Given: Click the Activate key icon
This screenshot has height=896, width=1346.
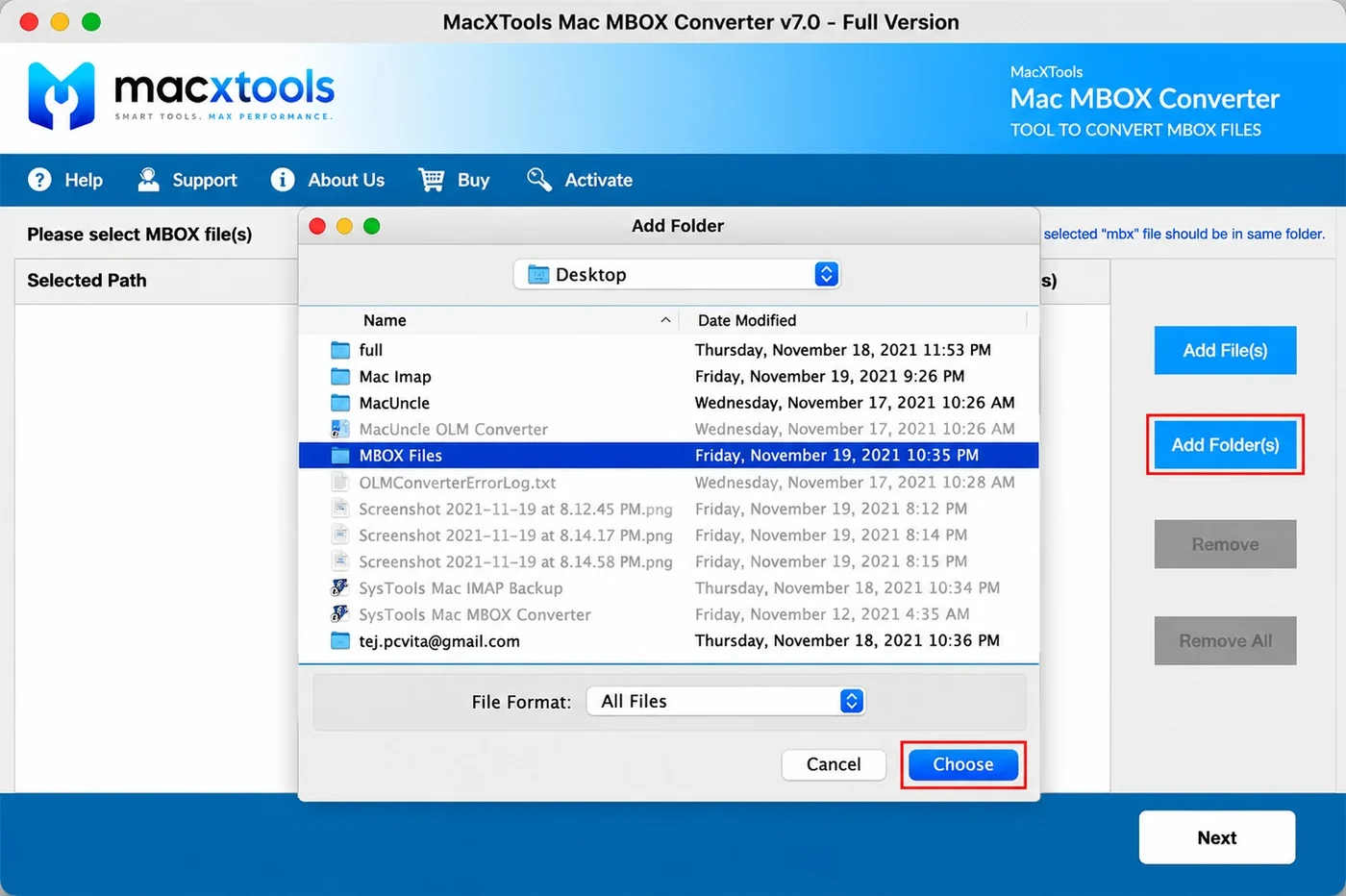Looking at the screenshot, I should (x=539, y=180).
